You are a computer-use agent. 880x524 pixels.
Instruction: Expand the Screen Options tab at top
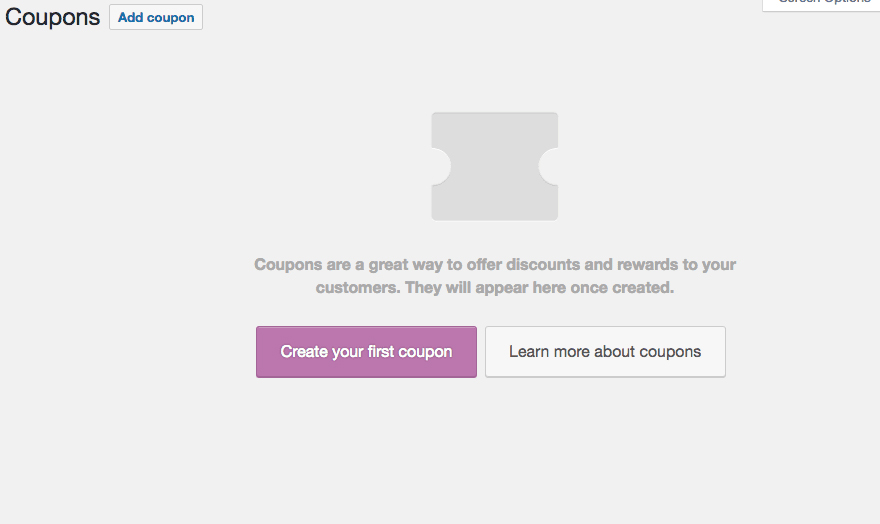[x=821, y=3]
